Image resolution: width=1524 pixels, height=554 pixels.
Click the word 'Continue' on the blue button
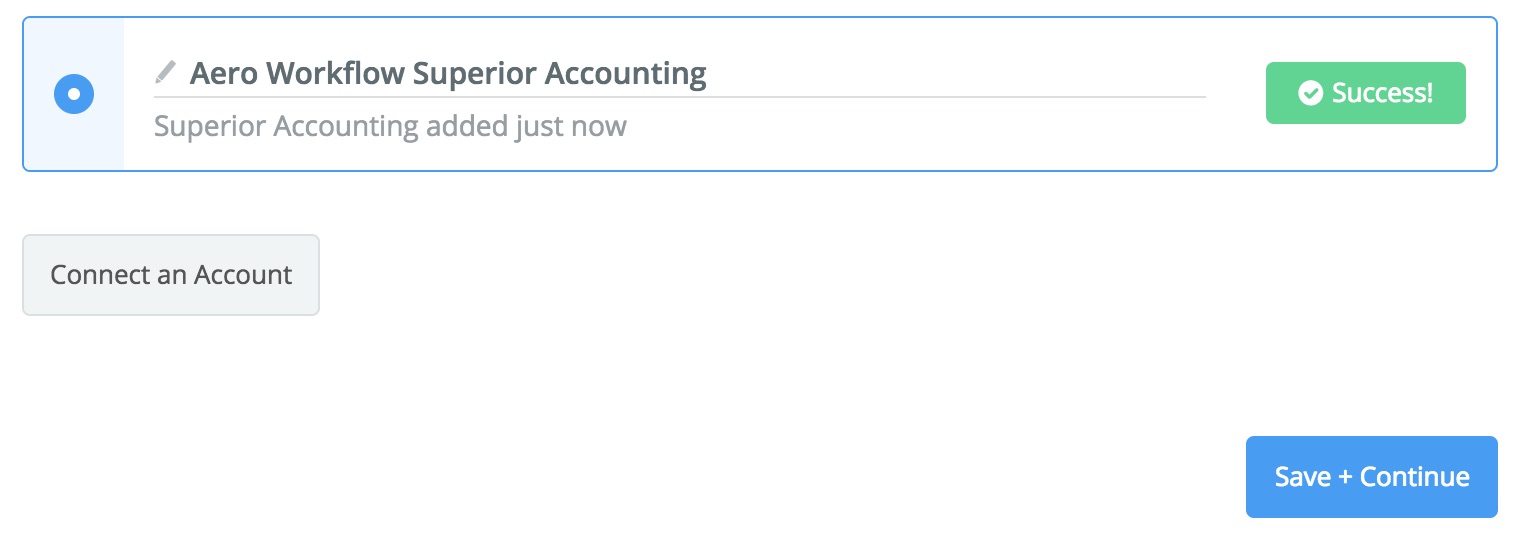coord(1415,477)
